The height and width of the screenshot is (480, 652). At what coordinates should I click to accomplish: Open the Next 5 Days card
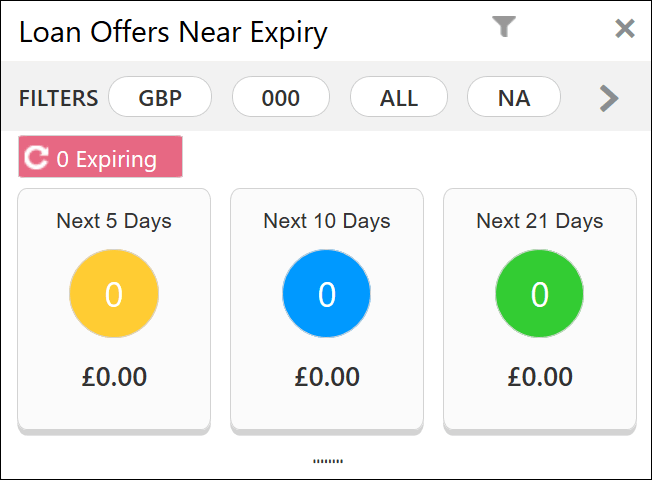point(114,311)
